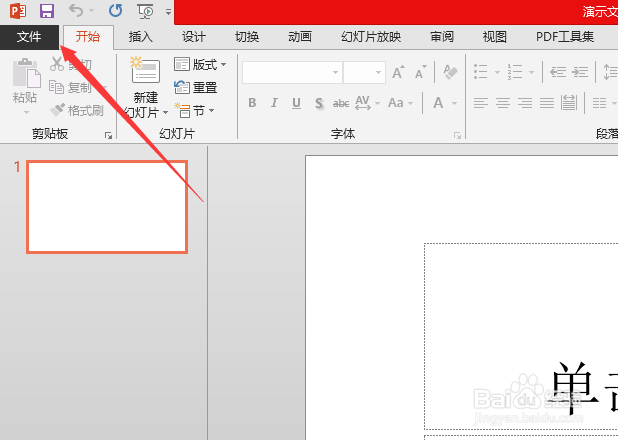Screen dimensions: 618x440
Task: Open the 幻灯片放映 tab
Action: click(371, 37)
